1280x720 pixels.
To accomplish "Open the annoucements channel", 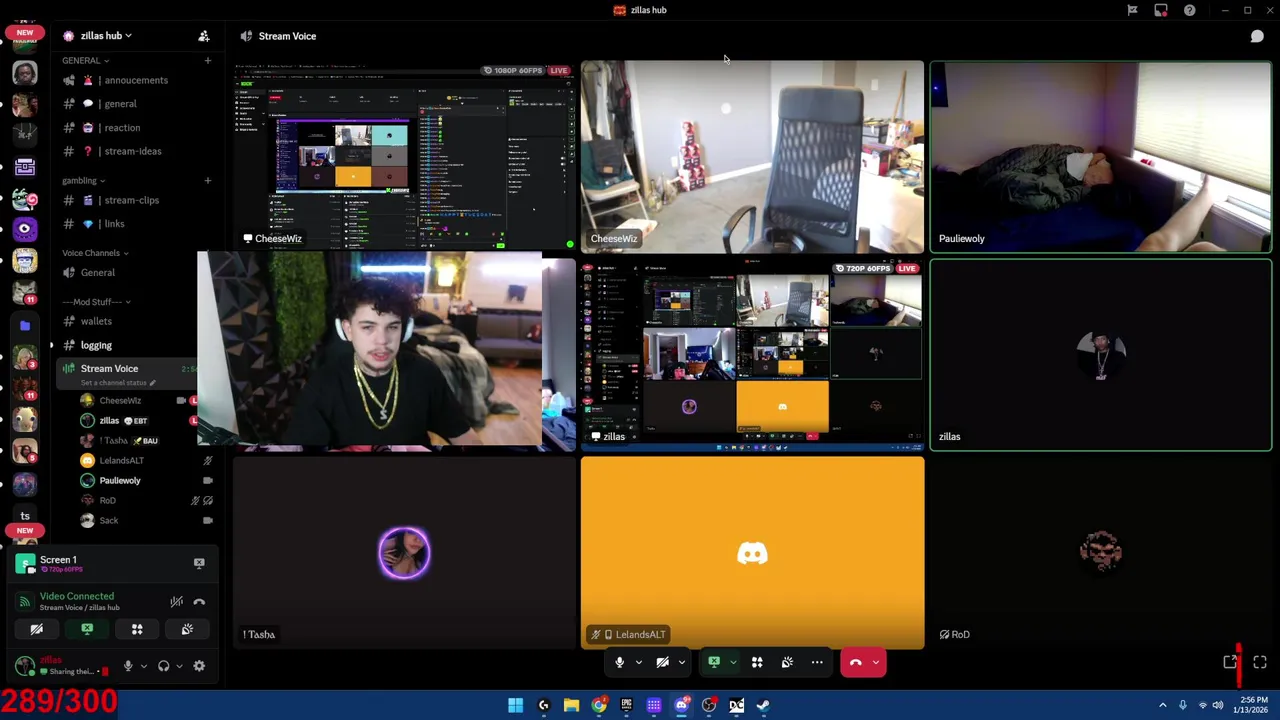I will [x=136, y=80].
